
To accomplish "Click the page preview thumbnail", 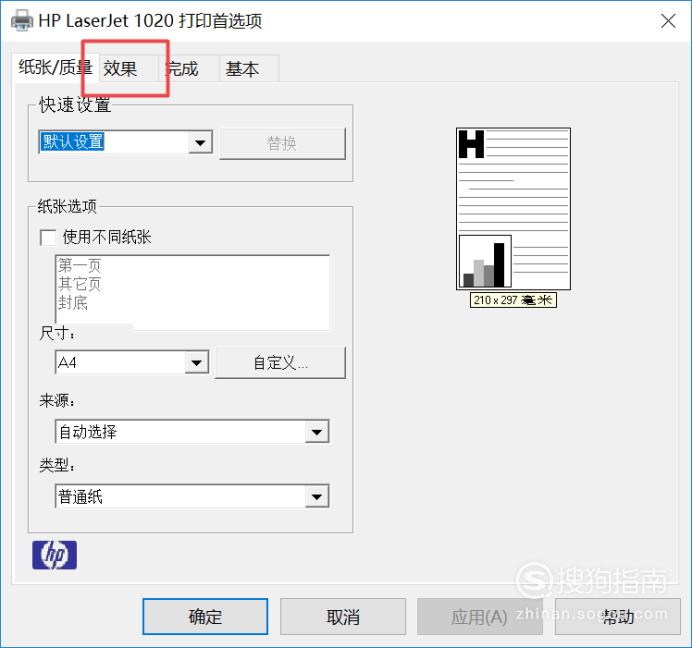I will [513, 209].
